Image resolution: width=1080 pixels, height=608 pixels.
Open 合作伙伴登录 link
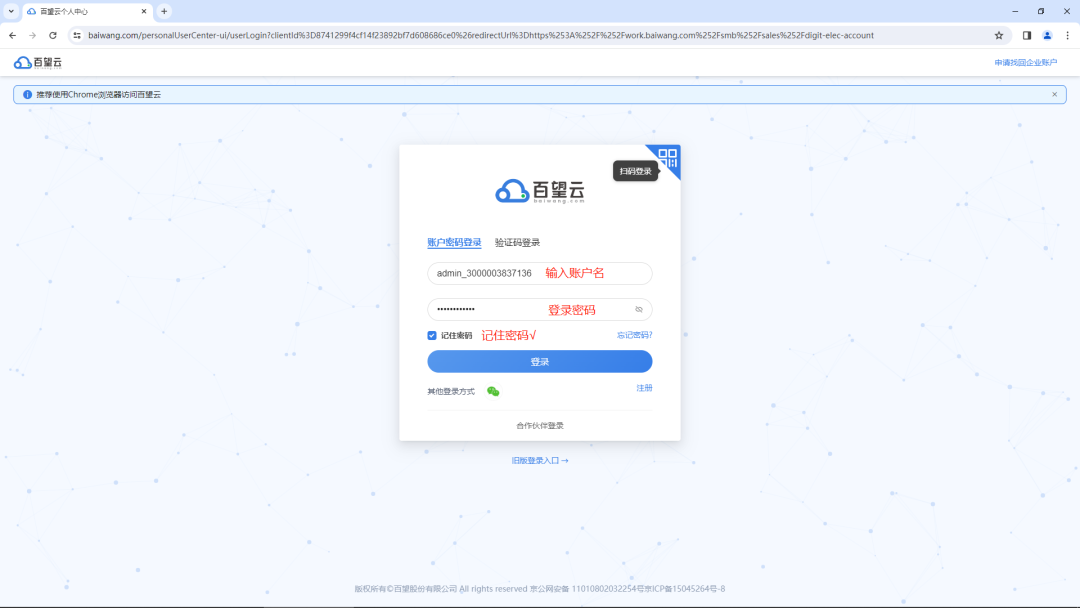coord(539,426)
